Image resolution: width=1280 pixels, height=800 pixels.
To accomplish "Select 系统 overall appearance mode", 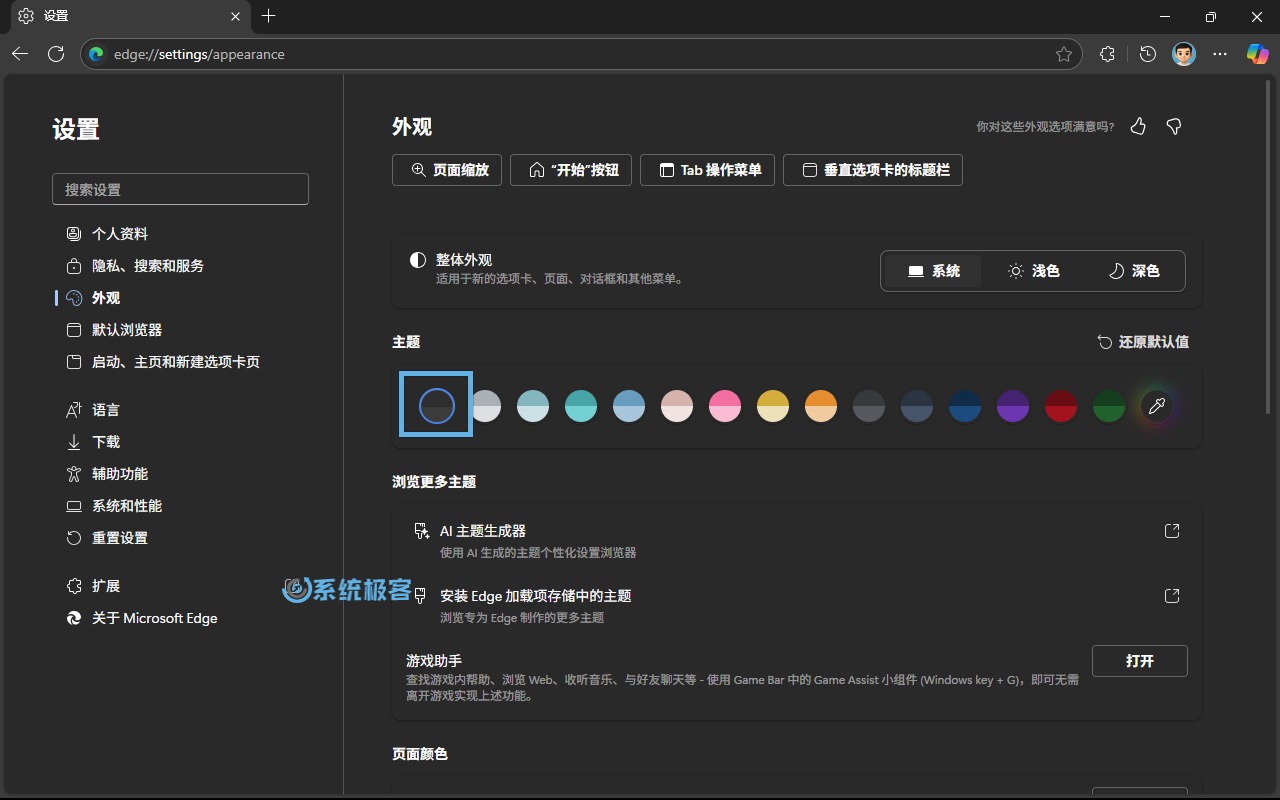I will (x=933, y=271).
